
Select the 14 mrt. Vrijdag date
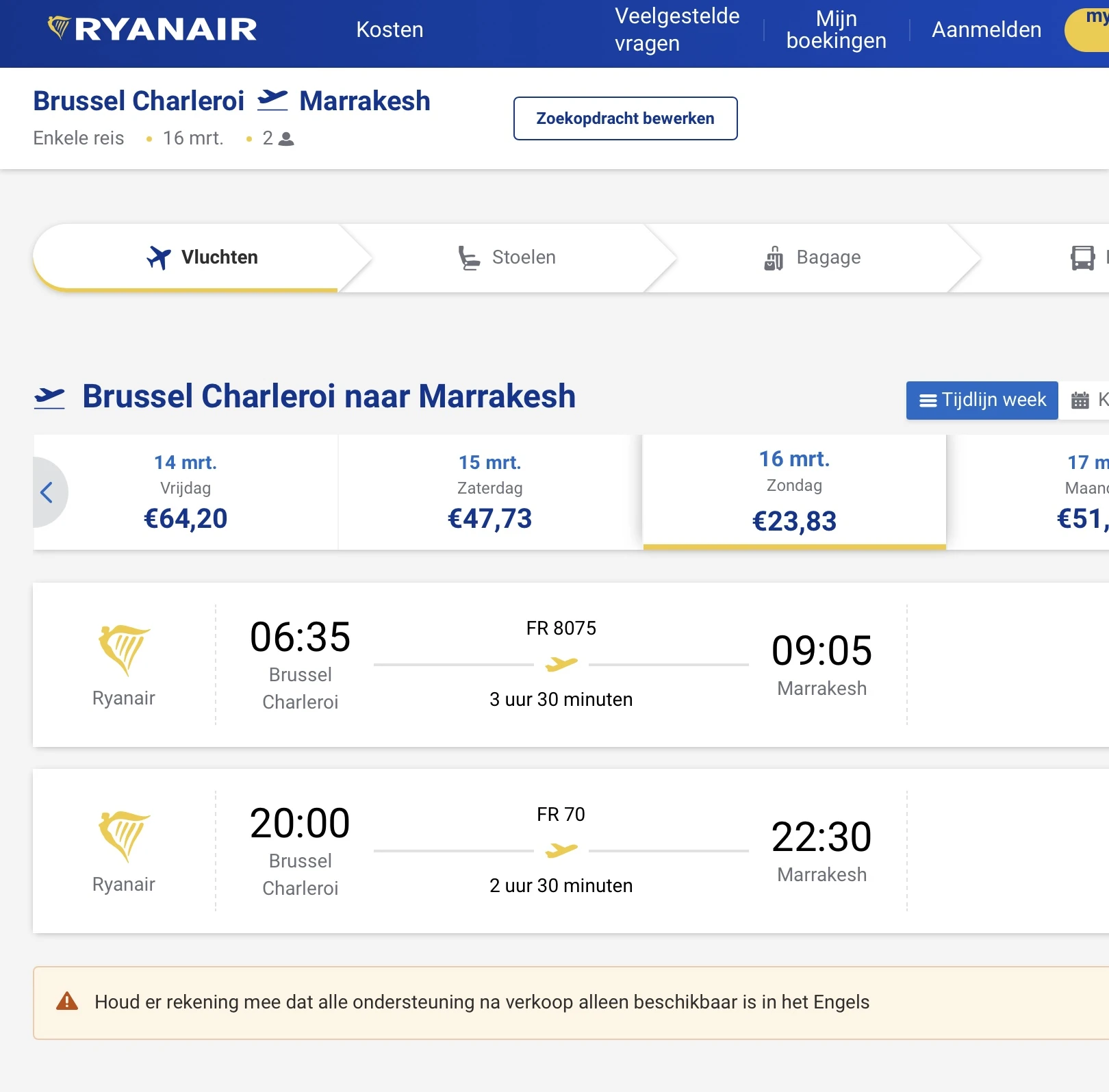pyautogui.click(x=186, y=492)
